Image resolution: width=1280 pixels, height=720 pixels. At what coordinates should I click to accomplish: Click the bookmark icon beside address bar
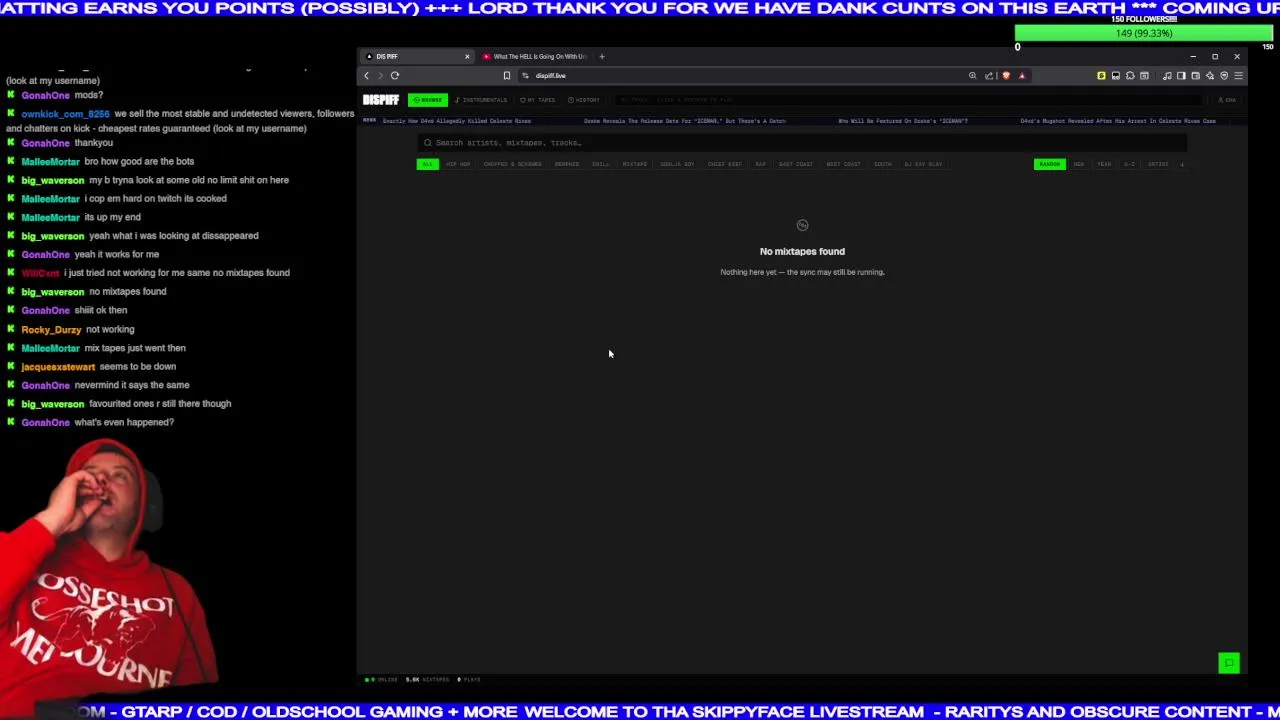(x=507, y=76)
